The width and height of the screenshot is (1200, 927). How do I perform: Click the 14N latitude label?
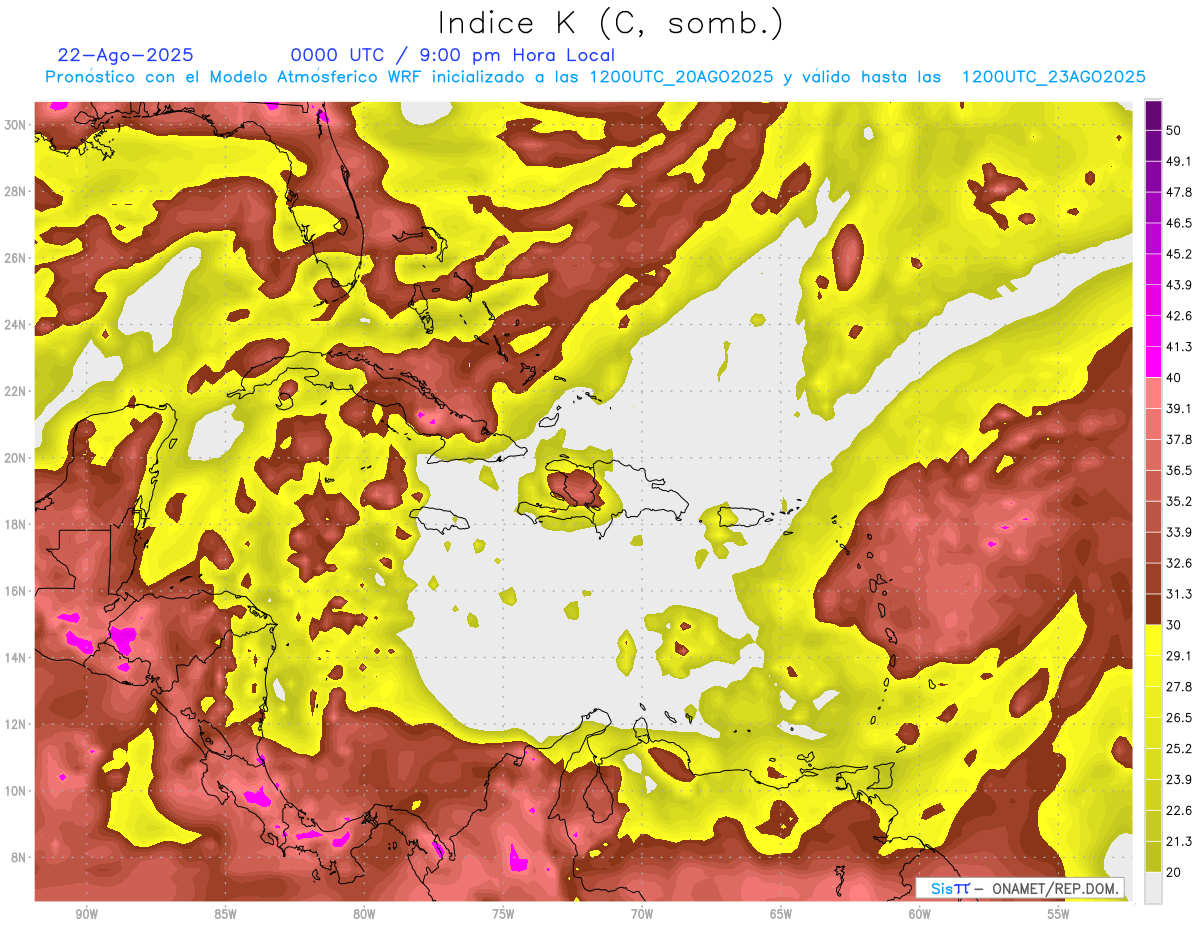point(16,658)
